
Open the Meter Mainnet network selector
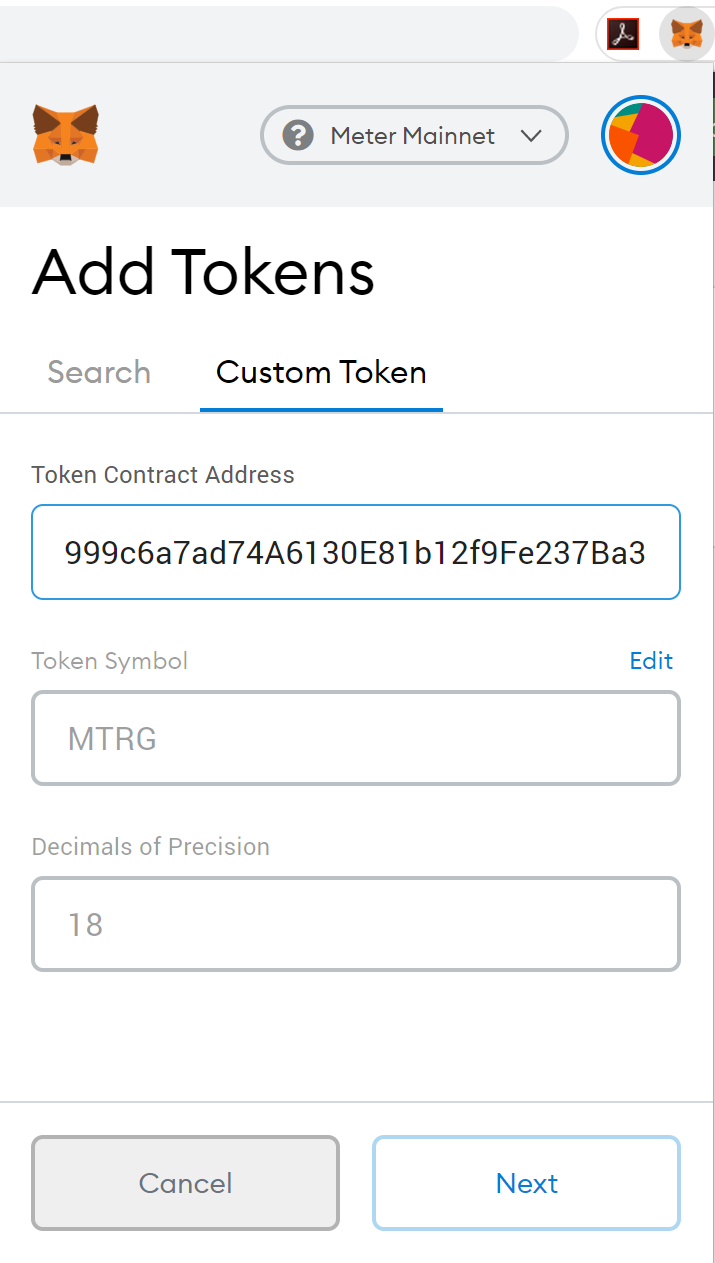pyautogui.click(x=414, y=135)
